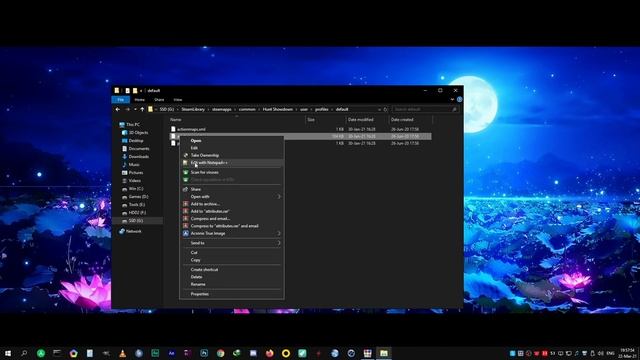Open Network in the navigation pane
This screenshot has height=360, width=640.
133,231
